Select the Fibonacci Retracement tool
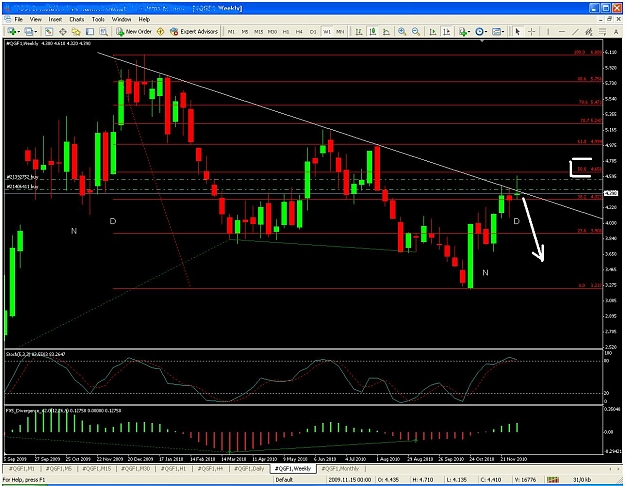 (x=603, y=31)
